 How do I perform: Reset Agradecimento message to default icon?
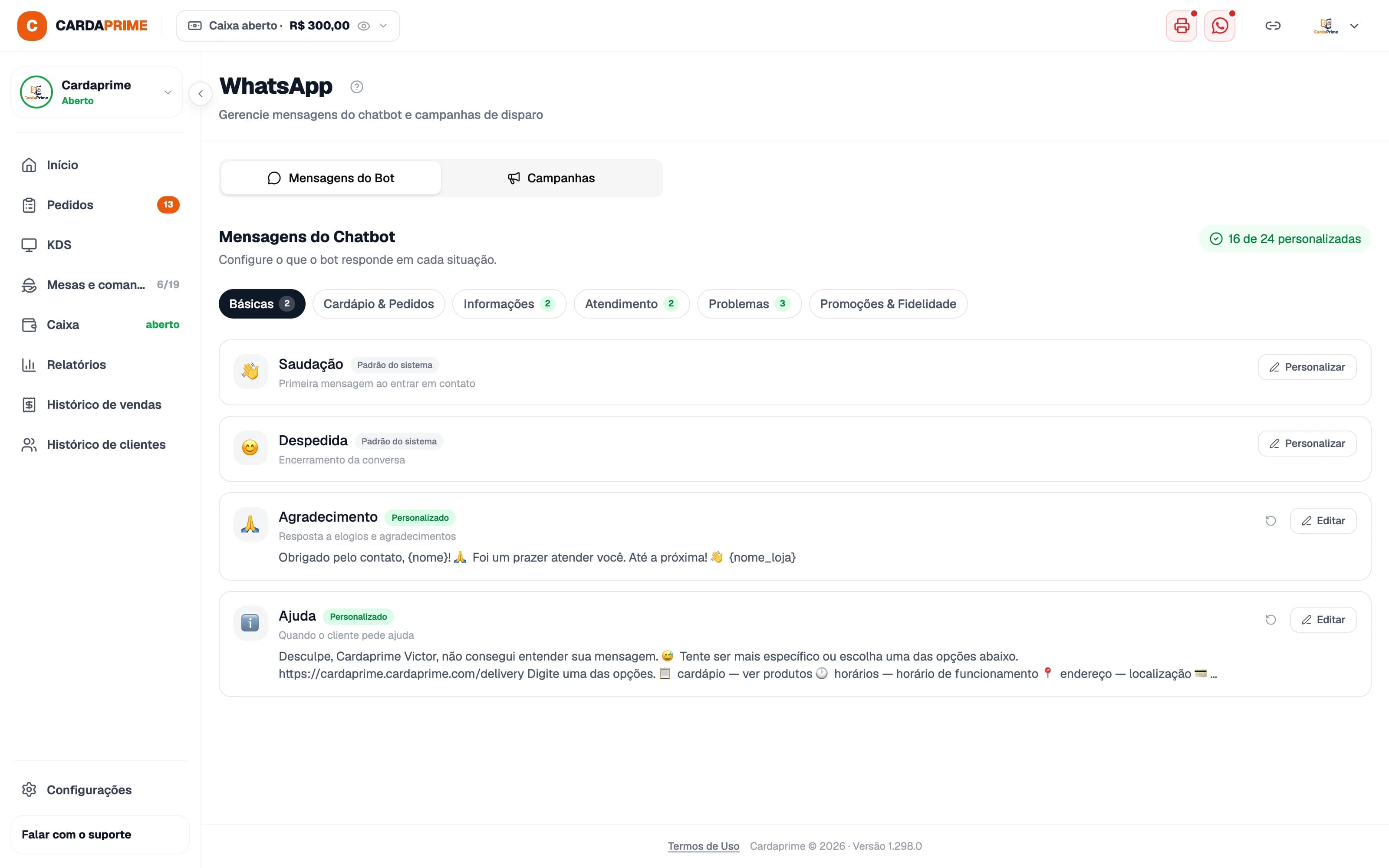coord(1271,521)
